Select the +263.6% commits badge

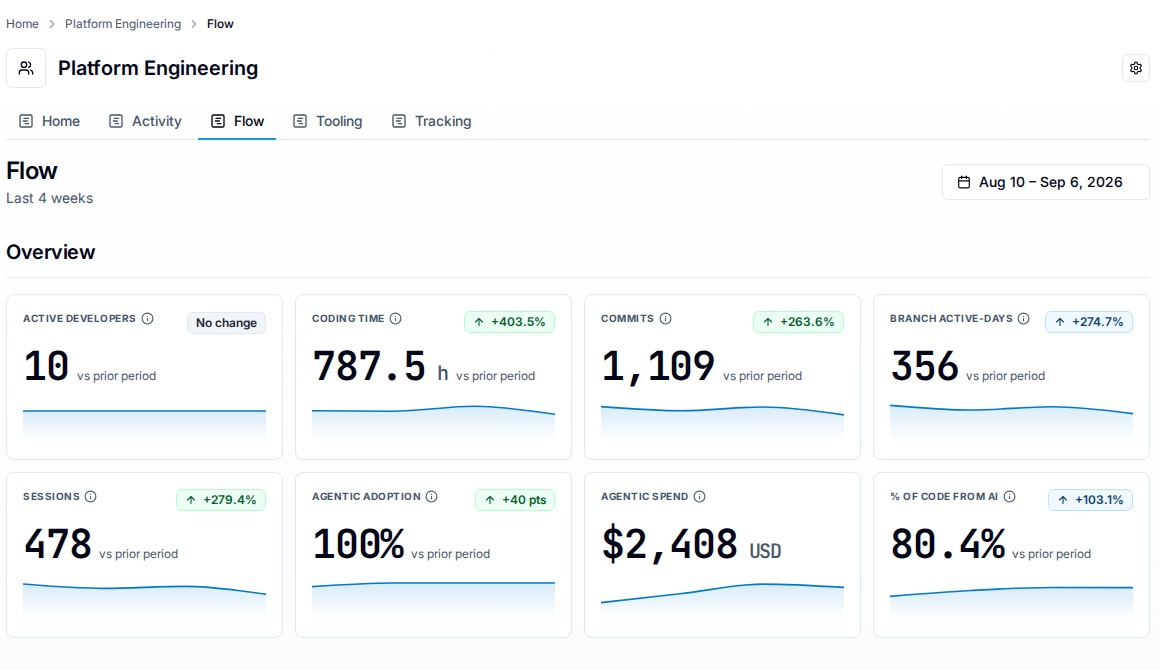pyautogui.click(x=798, y=322)
